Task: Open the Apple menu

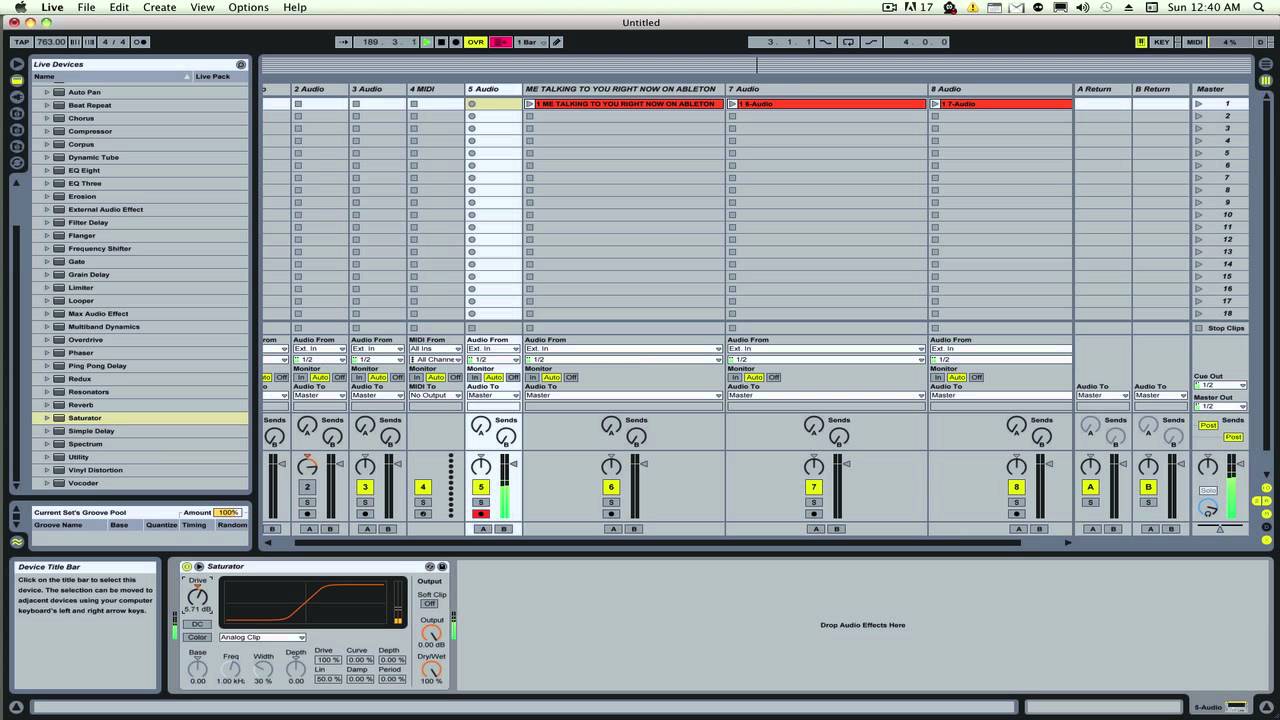Action: [x=20, y=7]
